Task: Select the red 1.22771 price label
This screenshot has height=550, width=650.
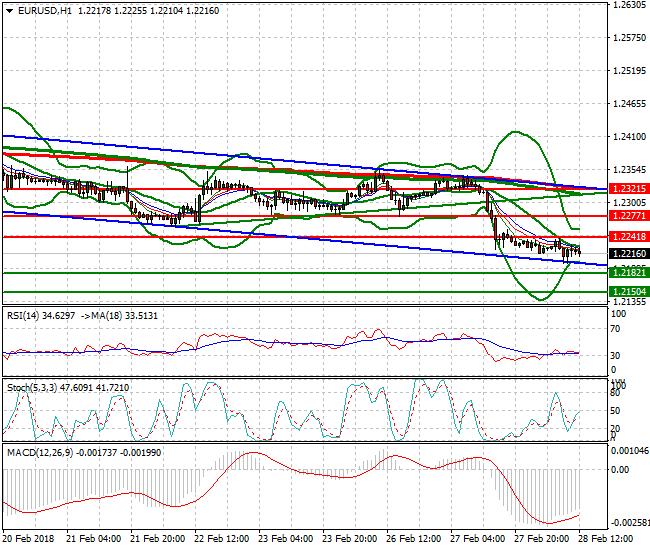Action: click(629, 216)
